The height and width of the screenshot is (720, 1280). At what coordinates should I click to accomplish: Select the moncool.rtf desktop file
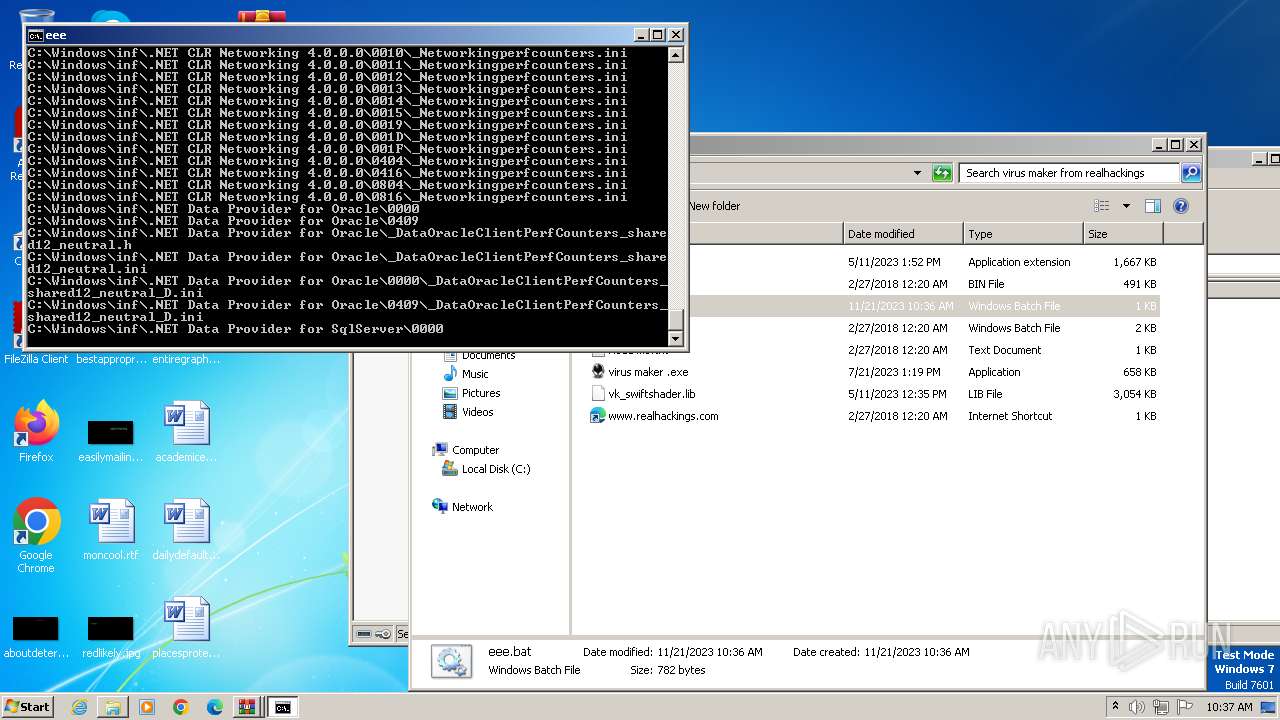(x=110, y=530)
